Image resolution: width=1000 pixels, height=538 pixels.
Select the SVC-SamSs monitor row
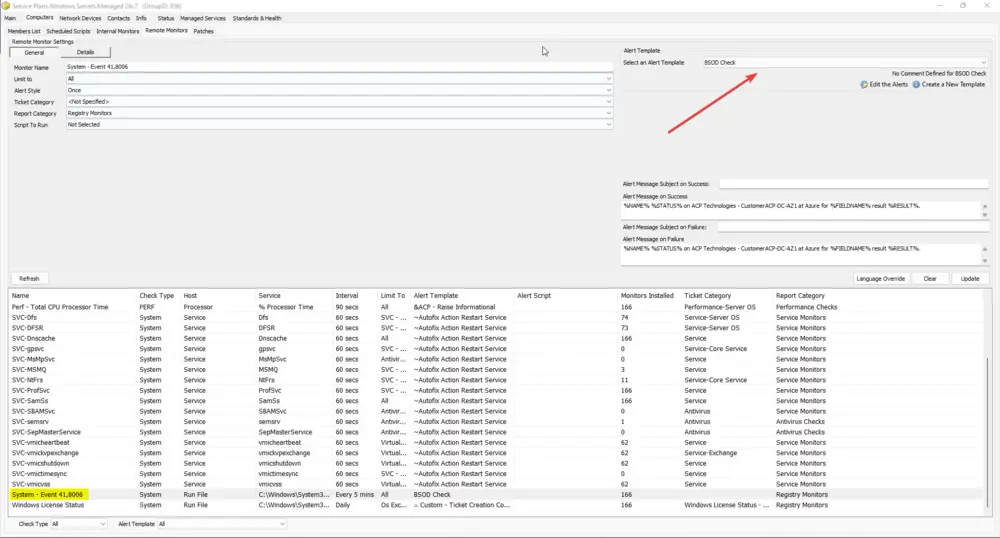tap(496, 401)
